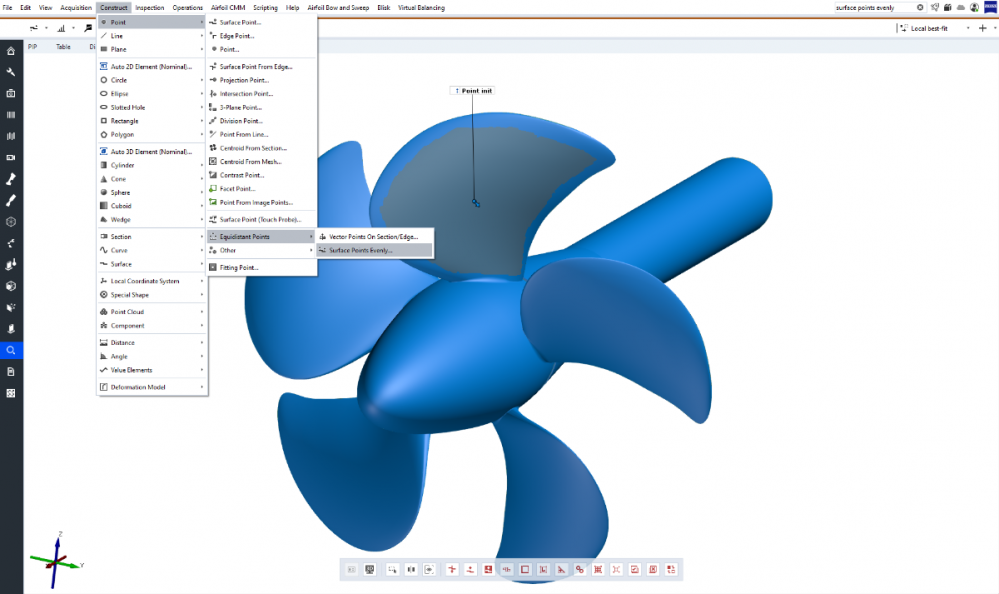
Task: Click the ZEISS logo in the top-right corner
Action: pos(991,8)
